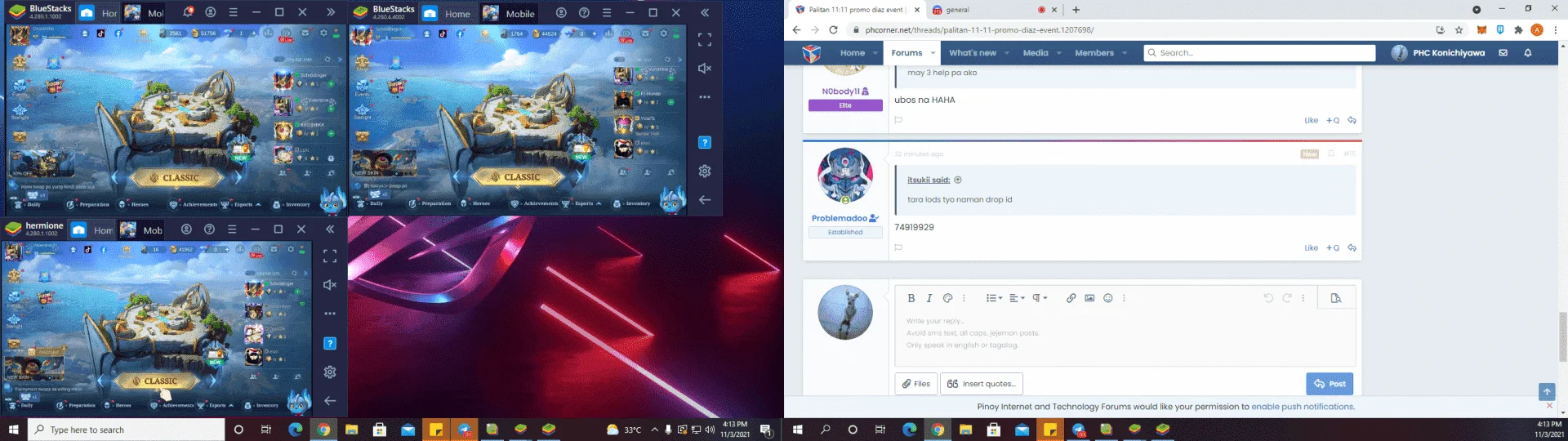Viewport: 1568px width, 441px height.
Task: Open notification bell in top-left BlueStacks window
Action: click(188, 12)
